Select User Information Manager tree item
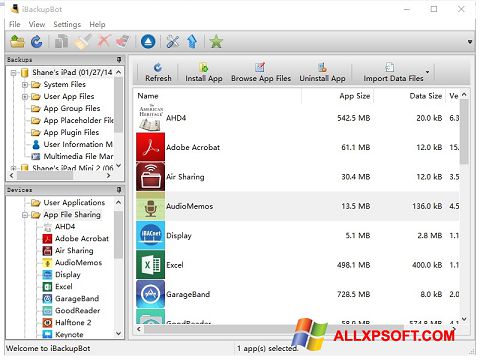Image resolution: width=480 pixels, height=360 pixels. click(78, 144)
